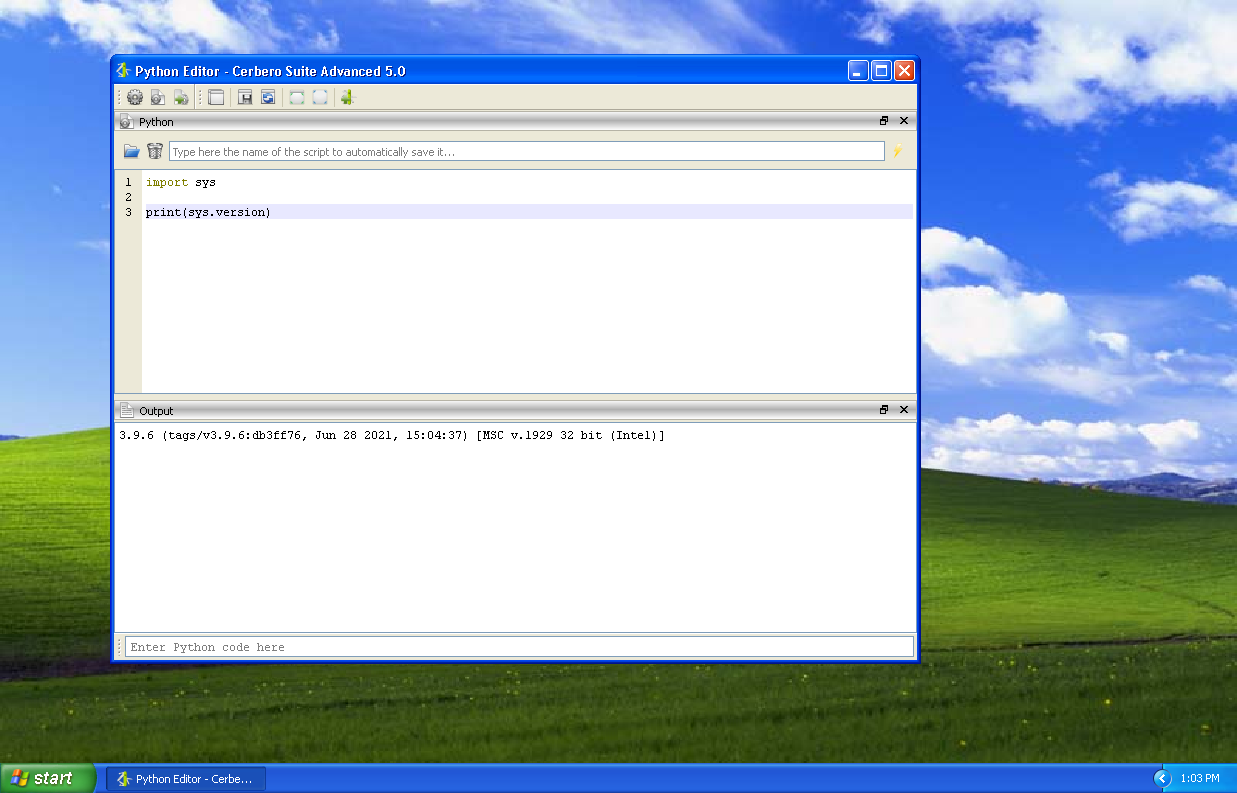1237x793 pixels.
Task: Click the Python panel title icon
Action: tap(126, 121)
